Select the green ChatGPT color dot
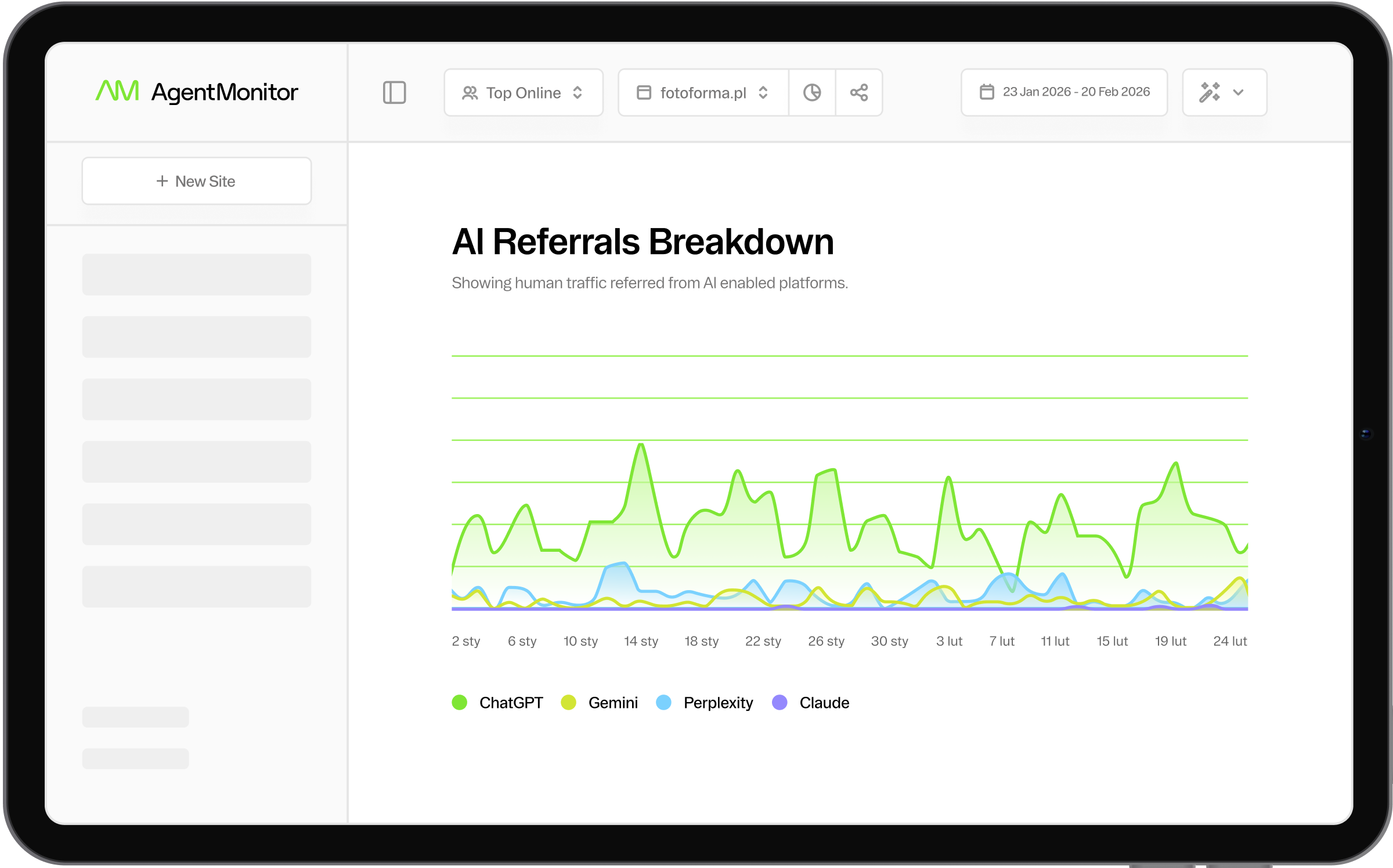This screenshot has height=868, width=1393. 460,702
